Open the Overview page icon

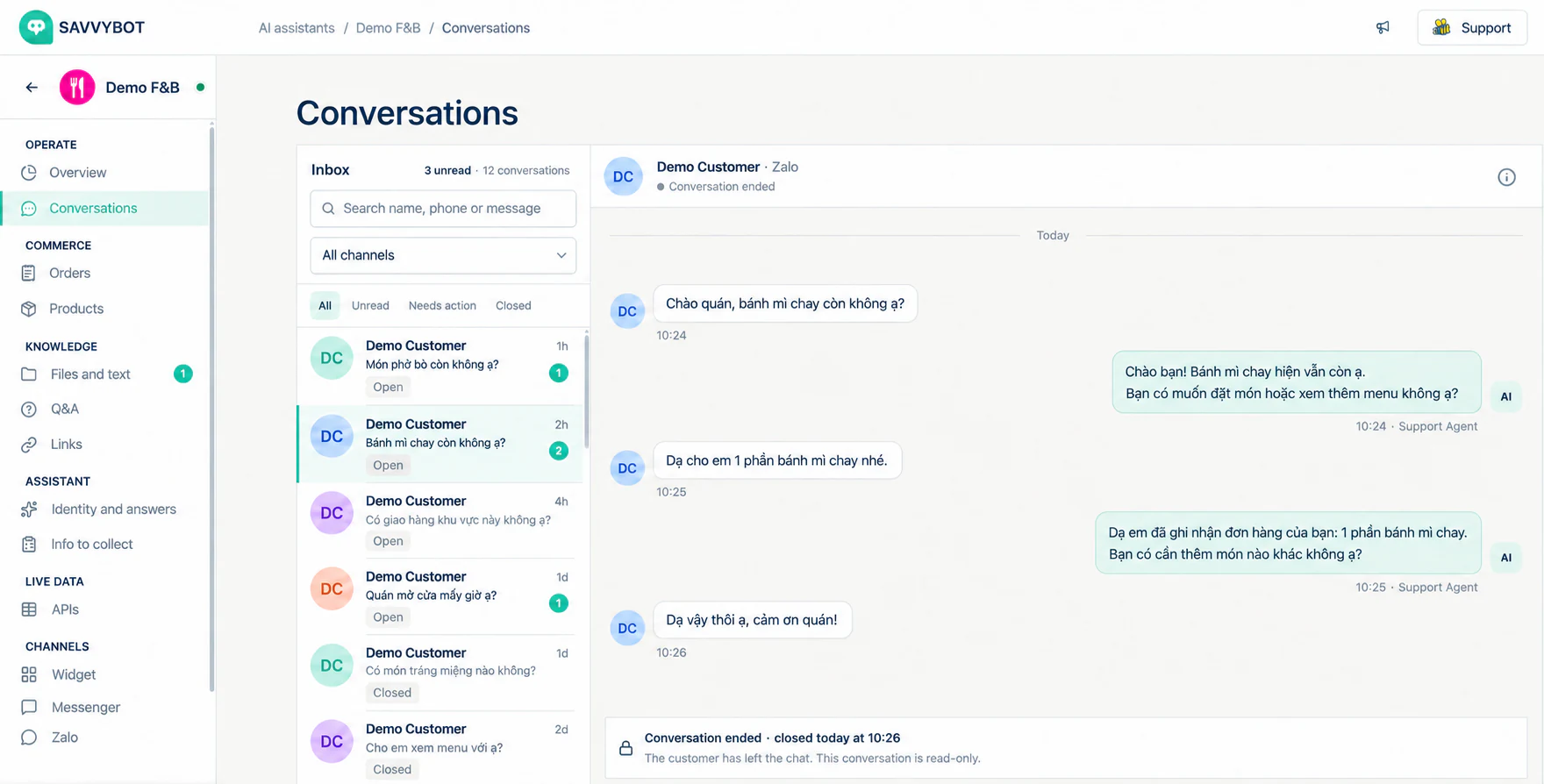29,173
